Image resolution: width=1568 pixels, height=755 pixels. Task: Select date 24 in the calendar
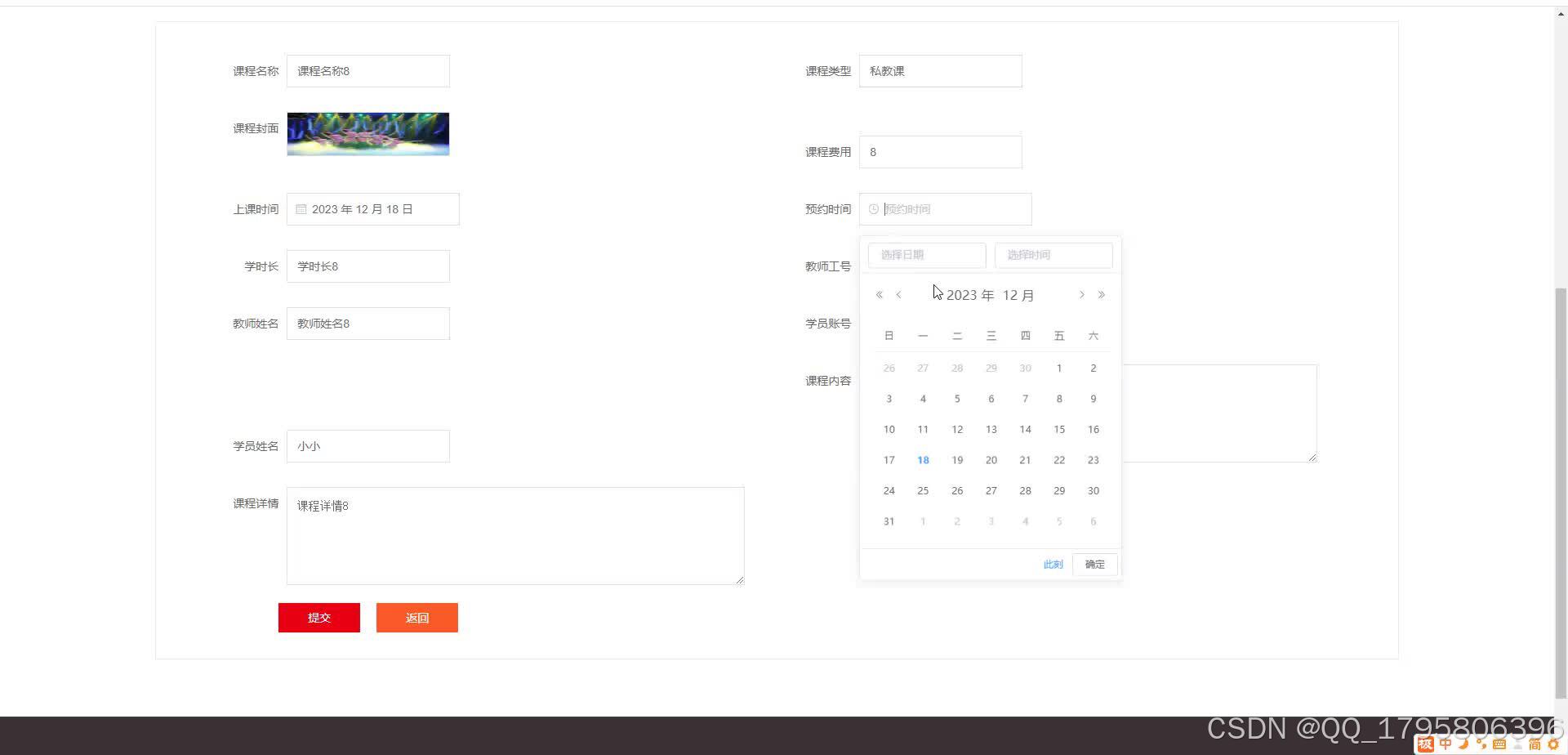(x=889, y=491)
